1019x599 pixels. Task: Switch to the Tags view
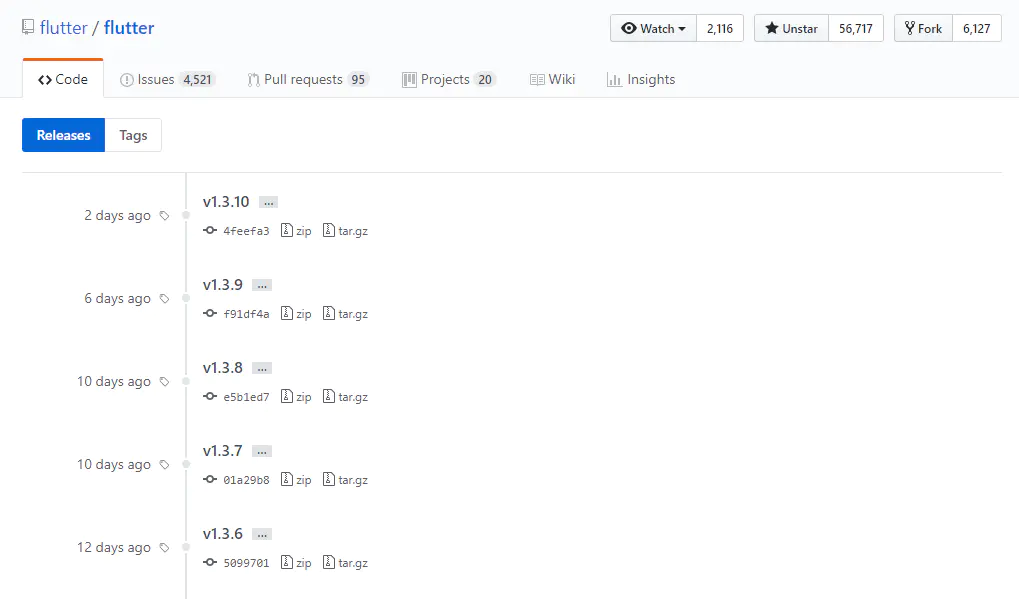pyautogui.click(x=133, y=135)
